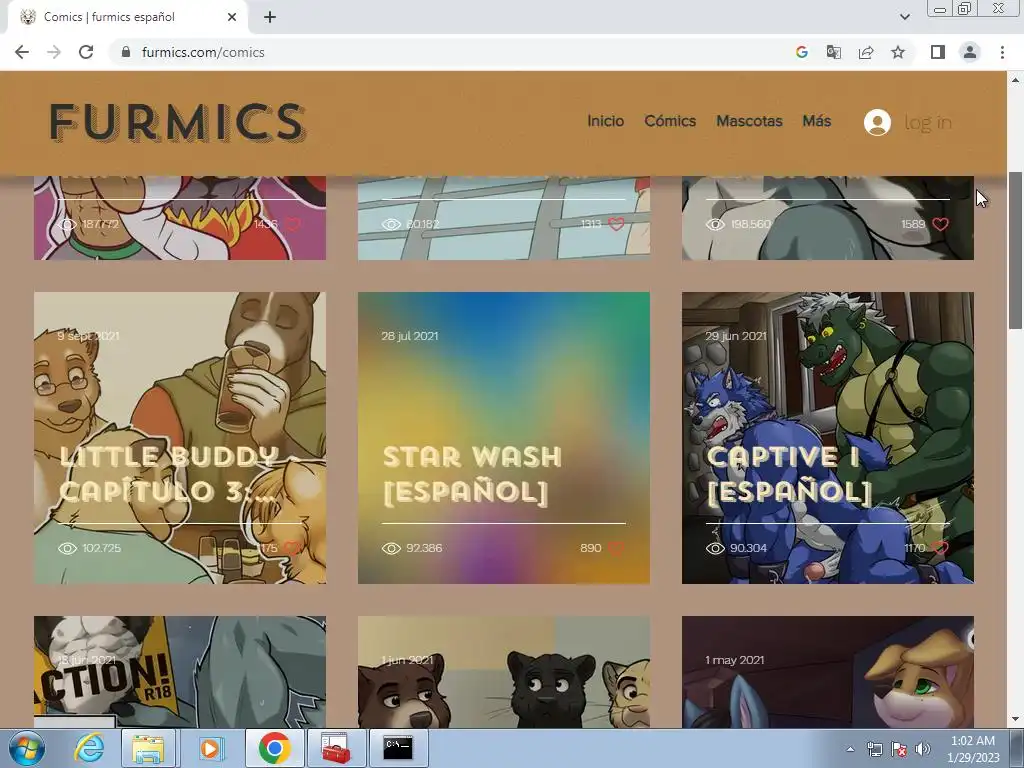The height and width of the screenshot is (768, 1024).
Task: Open the volume speaker tray icon
Action: pos(923,749)
